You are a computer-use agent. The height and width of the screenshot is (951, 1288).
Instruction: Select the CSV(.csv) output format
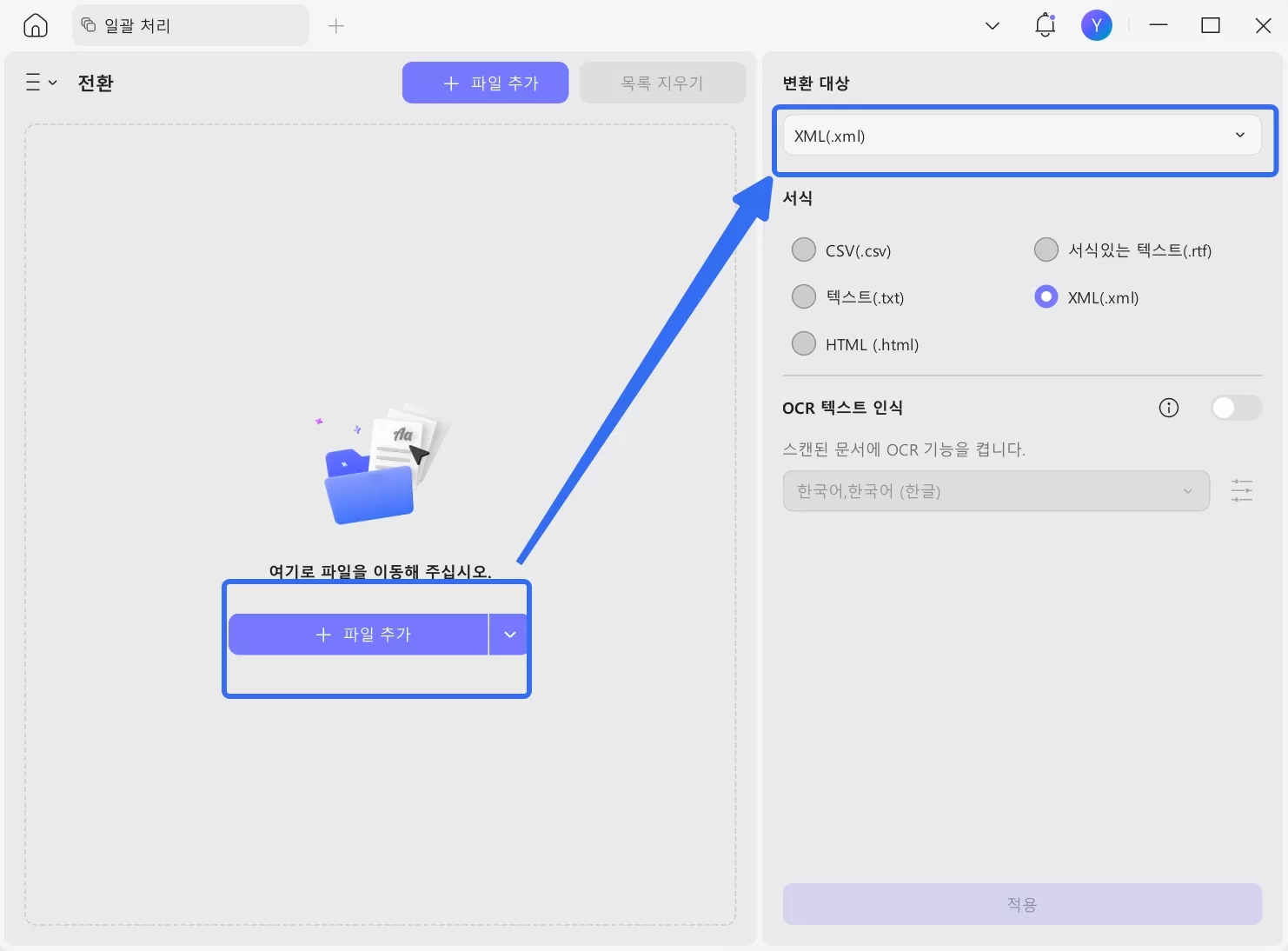(803, 249)
